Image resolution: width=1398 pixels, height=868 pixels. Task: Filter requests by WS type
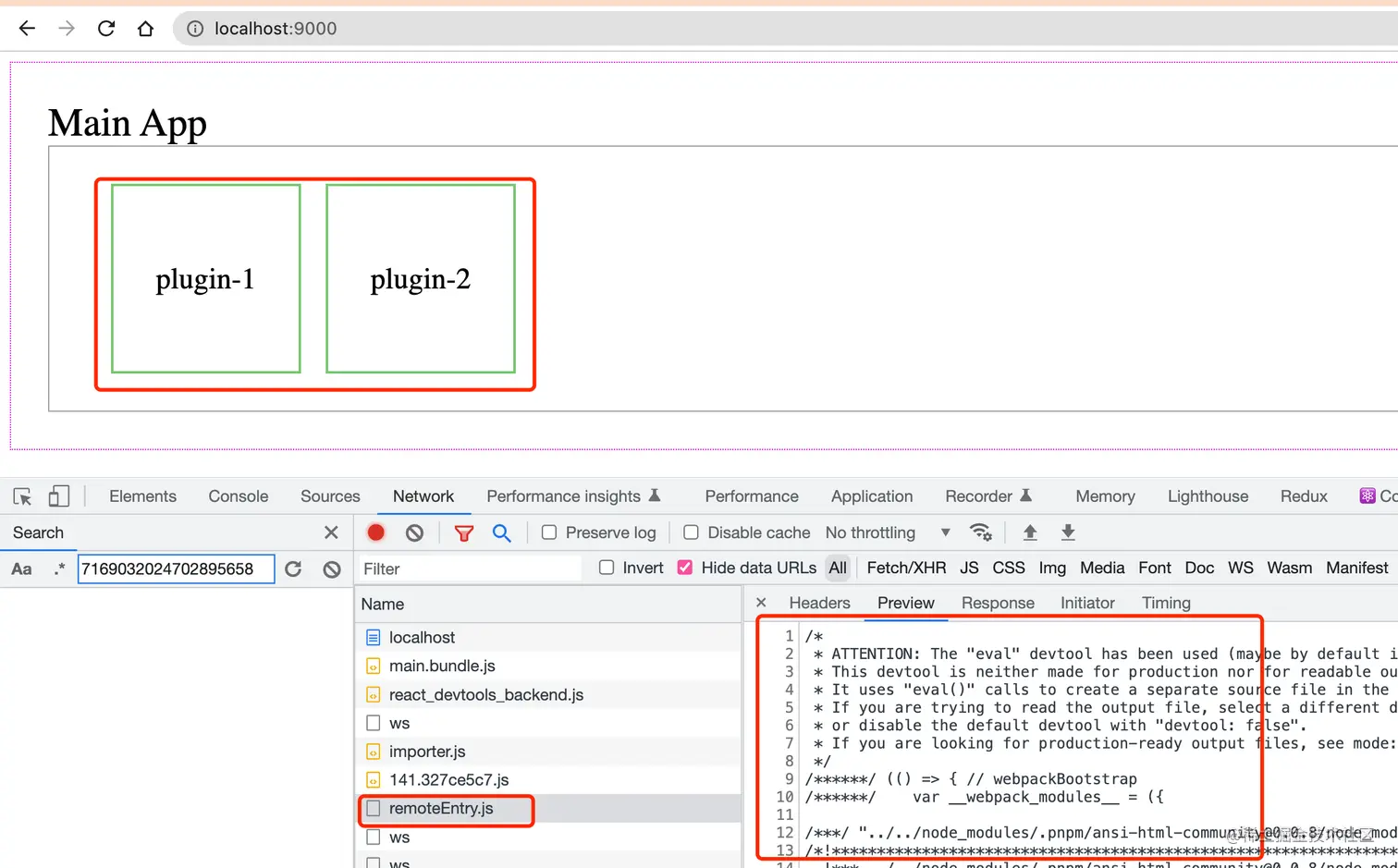(x=1241, y=568)
